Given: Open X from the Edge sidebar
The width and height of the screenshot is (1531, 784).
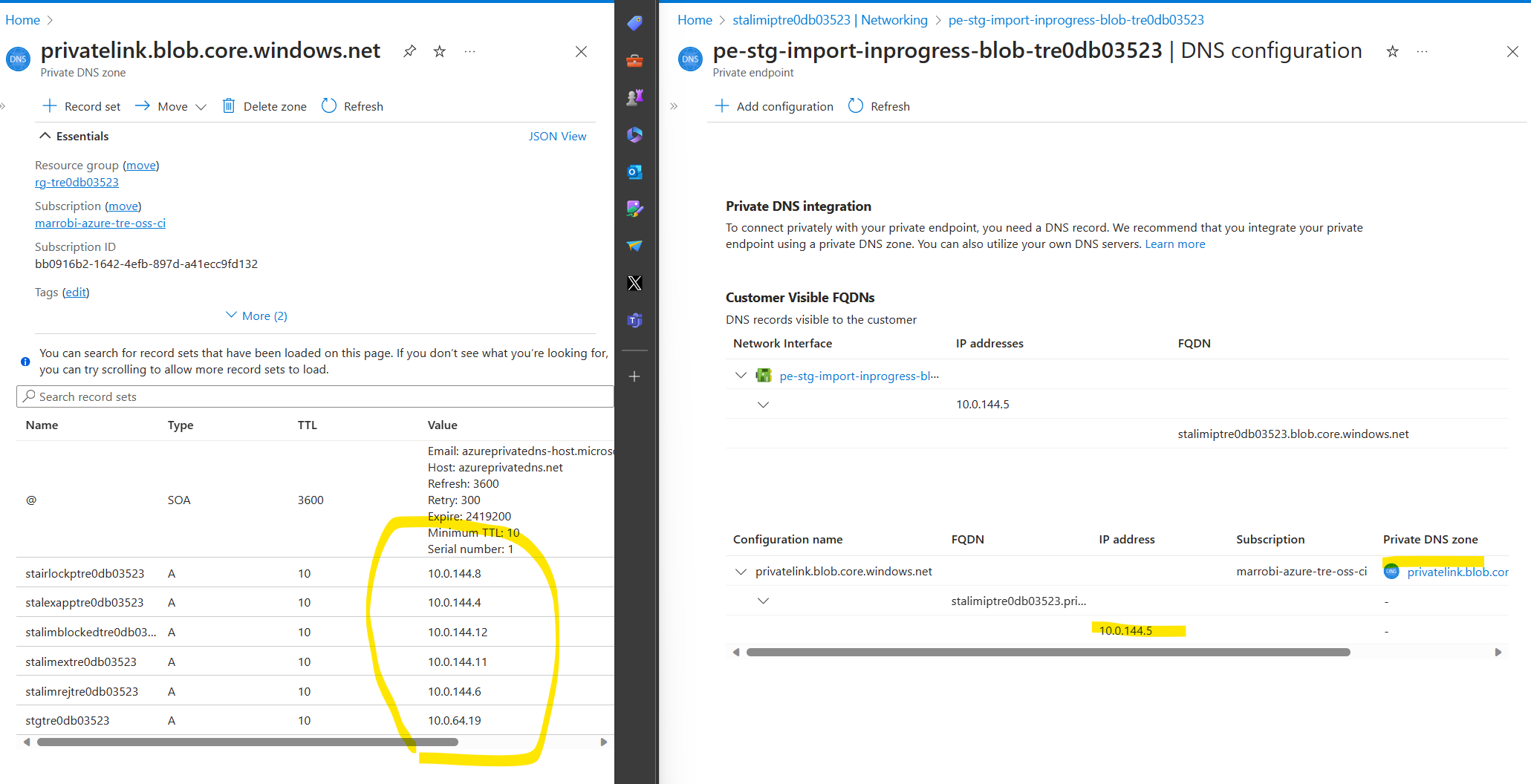Looking at the screenshot, I should point(634,283).
